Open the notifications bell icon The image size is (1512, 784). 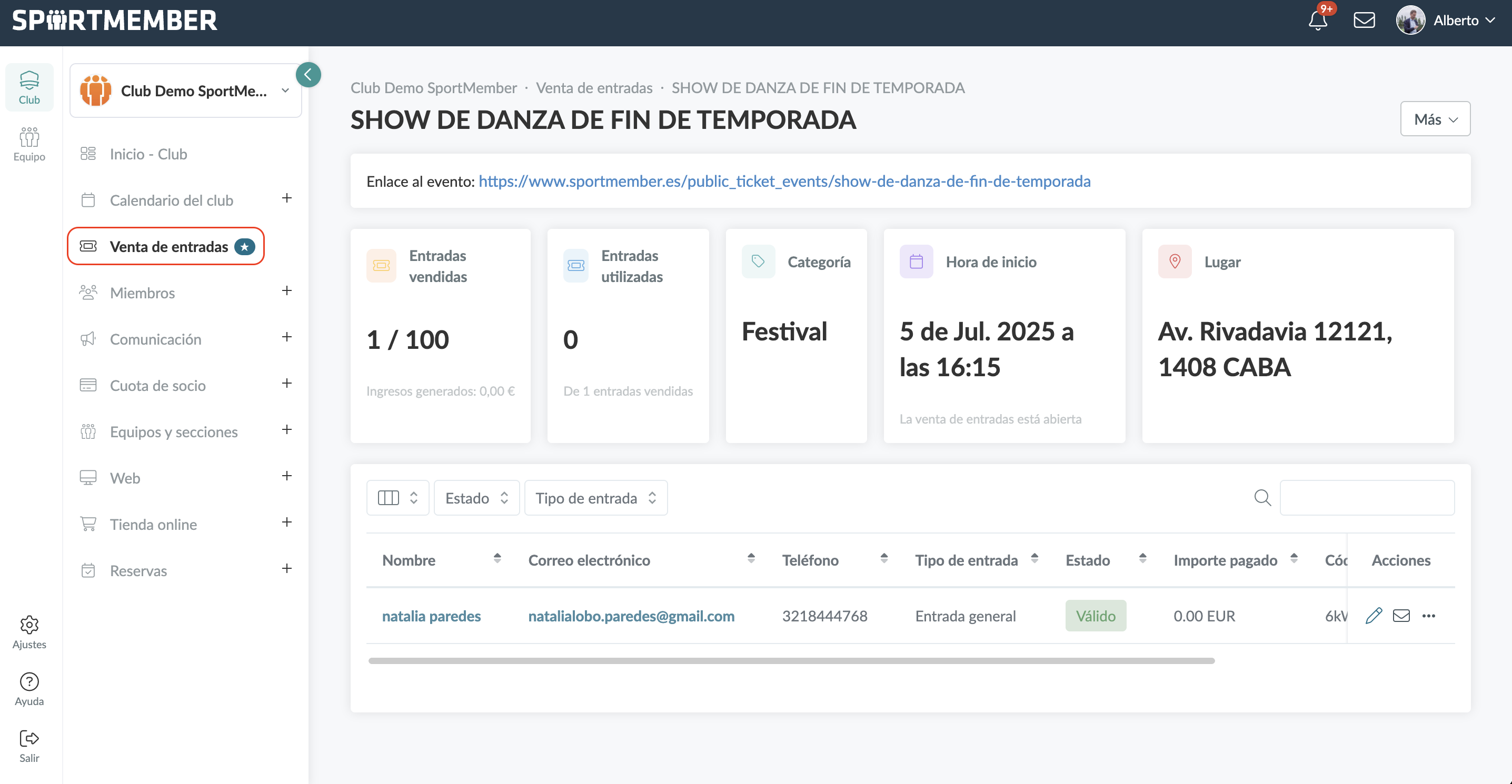click(1318, 21)
